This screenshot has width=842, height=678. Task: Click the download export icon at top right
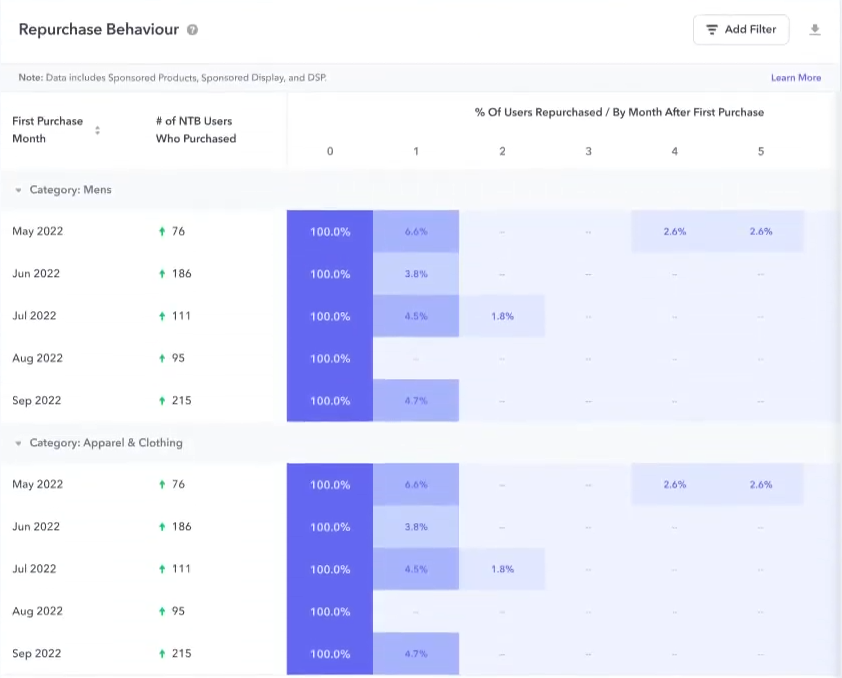(x=816, y=30)
